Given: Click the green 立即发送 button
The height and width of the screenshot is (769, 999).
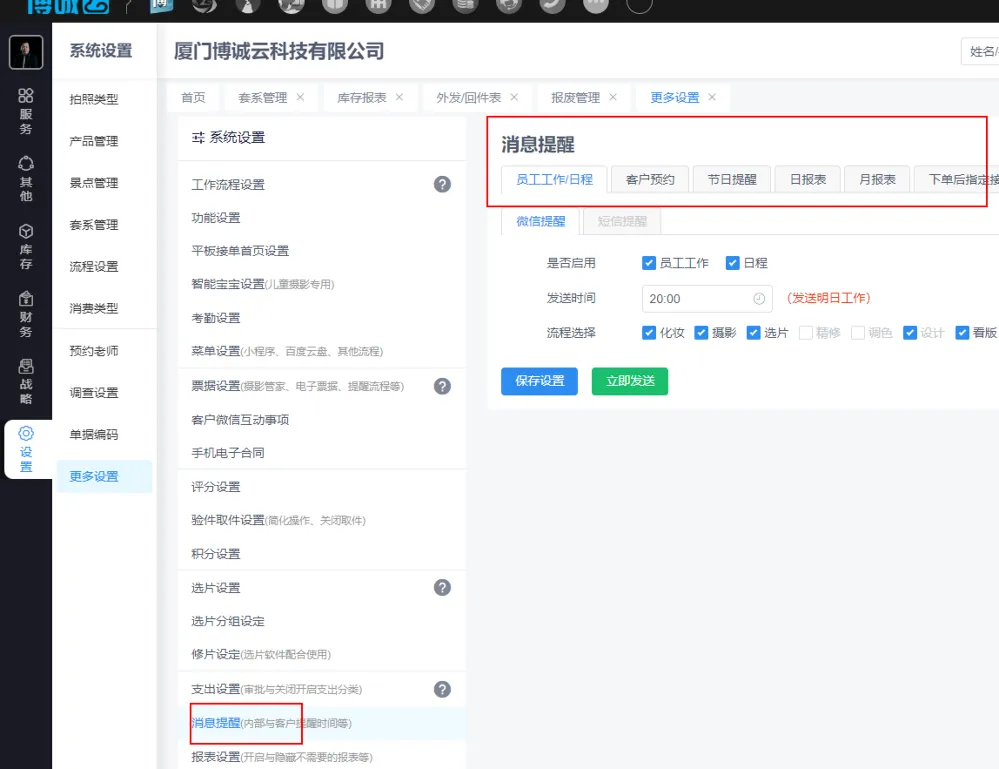Looking at the screenshot, I should point(629,381).
